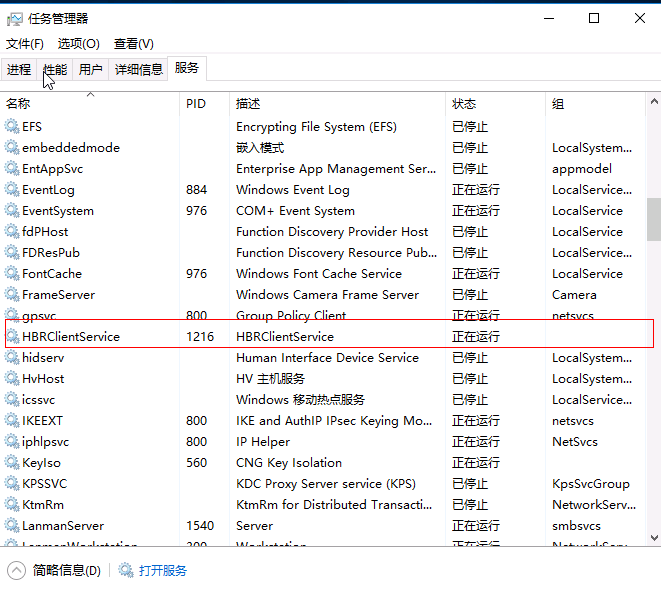Click 'CNG Key Isolation' description
The height and width of the screenshot is (594, 661).
click(289, 462)
